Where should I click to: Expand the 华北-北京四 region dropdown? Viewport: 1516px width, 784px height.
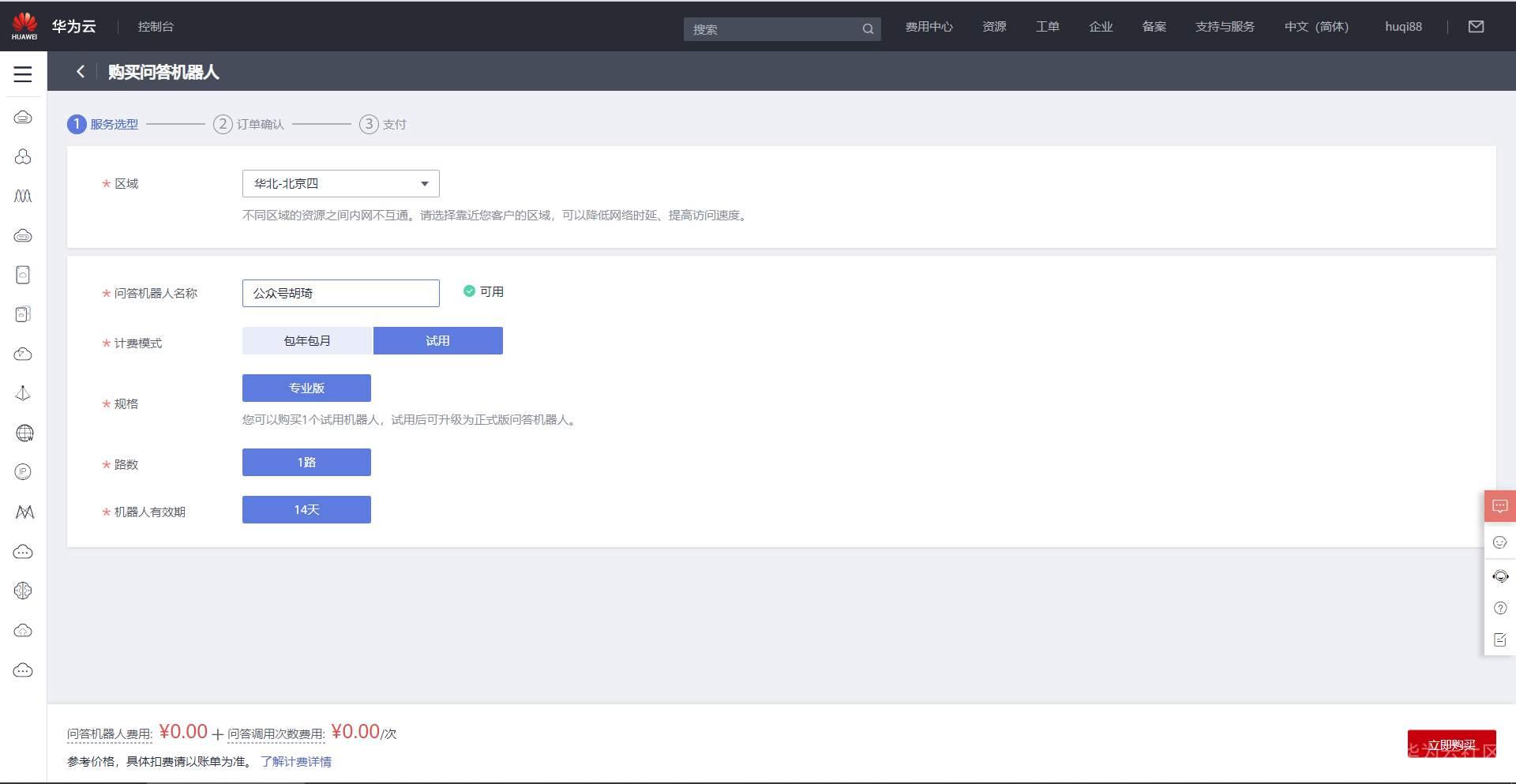[x=340, y=184]
